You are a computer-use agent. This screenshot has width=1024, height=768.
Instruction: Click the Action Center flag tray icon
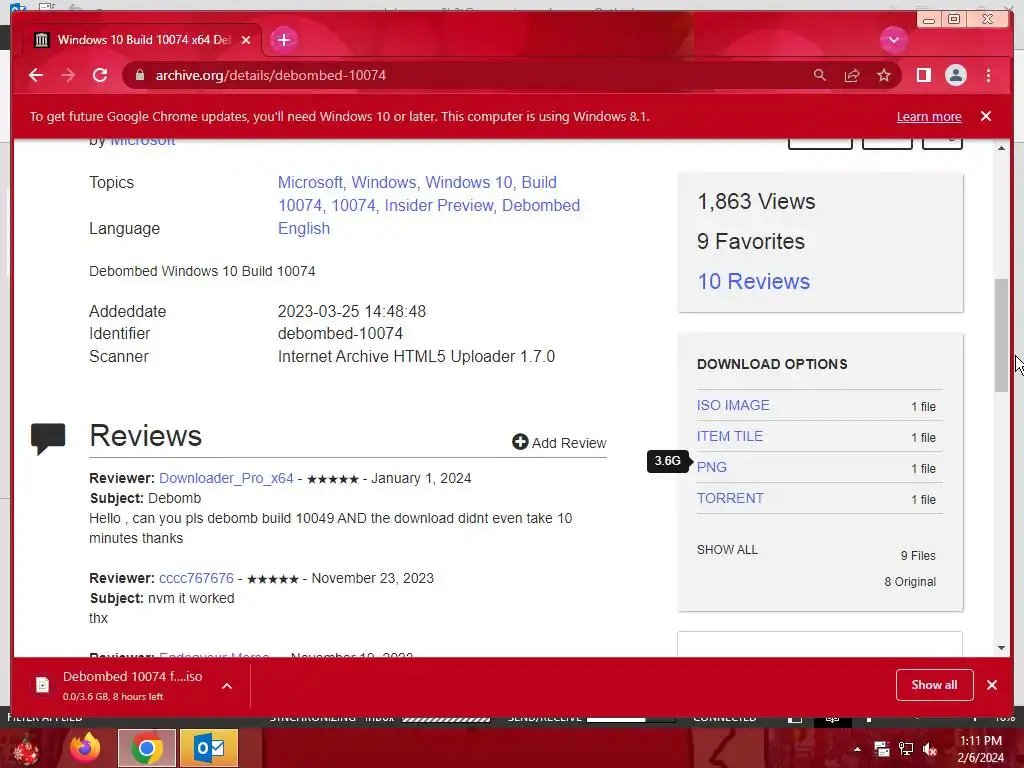coord(882,749)
